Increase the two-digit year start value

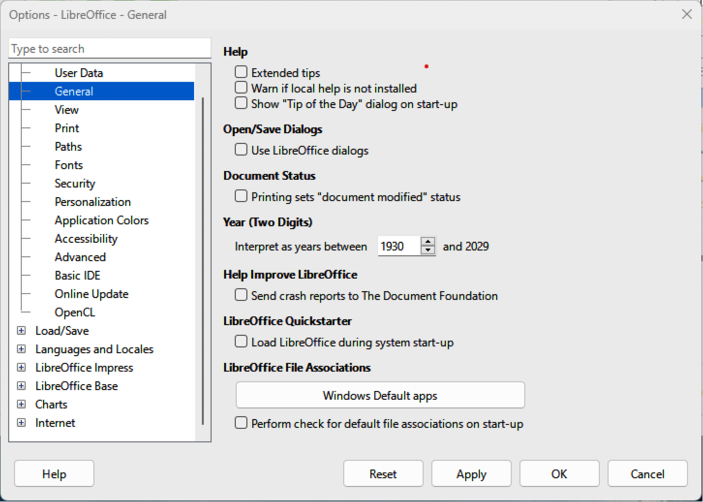428,241
